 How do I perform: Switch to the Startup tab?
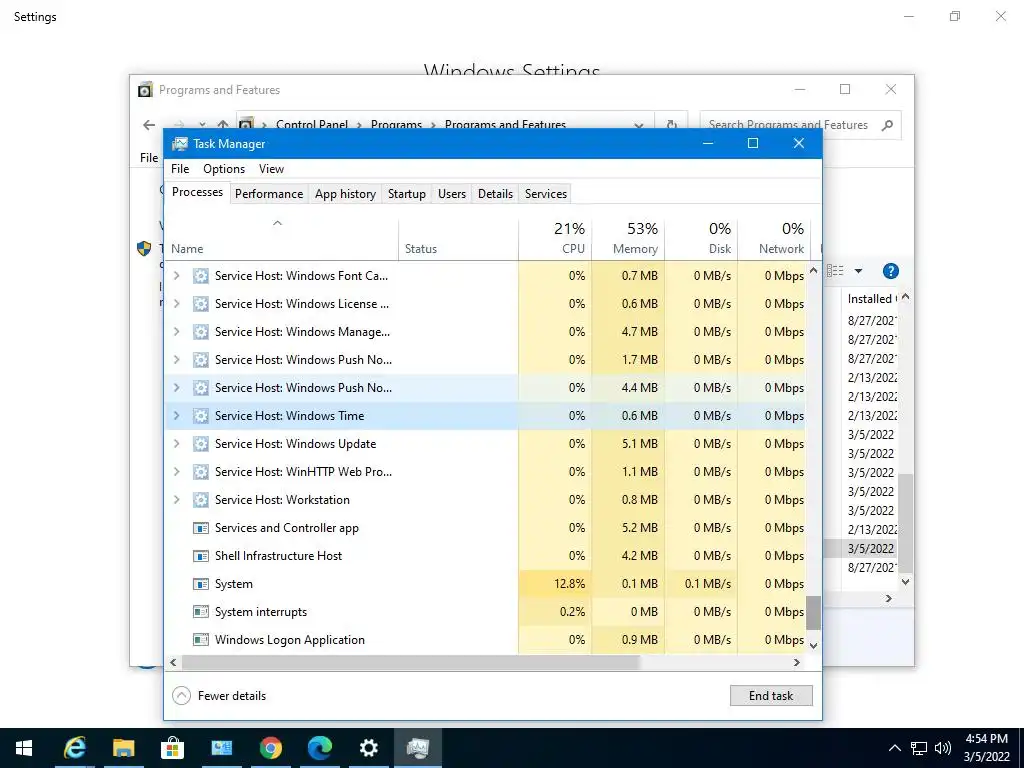(x=407, y=194)
